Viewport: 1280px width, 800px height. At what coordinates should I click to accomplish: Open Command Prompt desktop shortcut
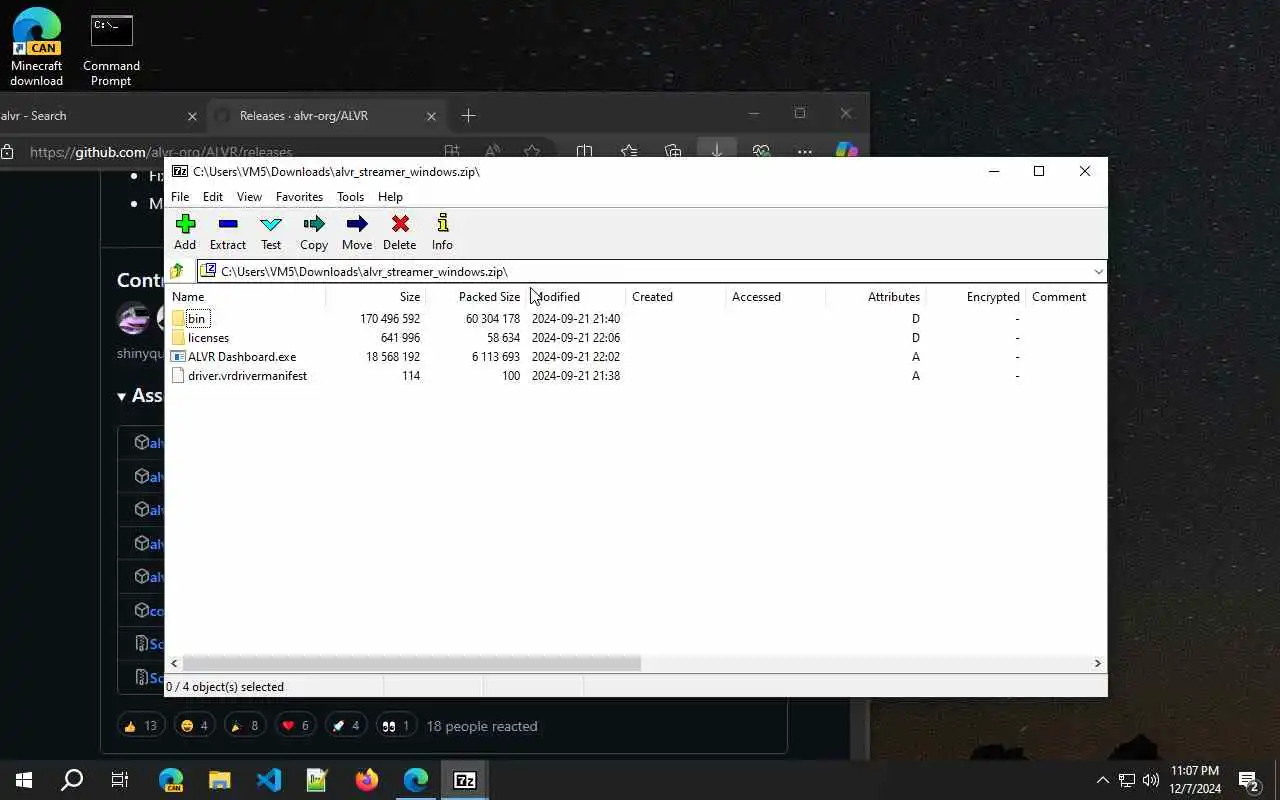pos(111,51)
